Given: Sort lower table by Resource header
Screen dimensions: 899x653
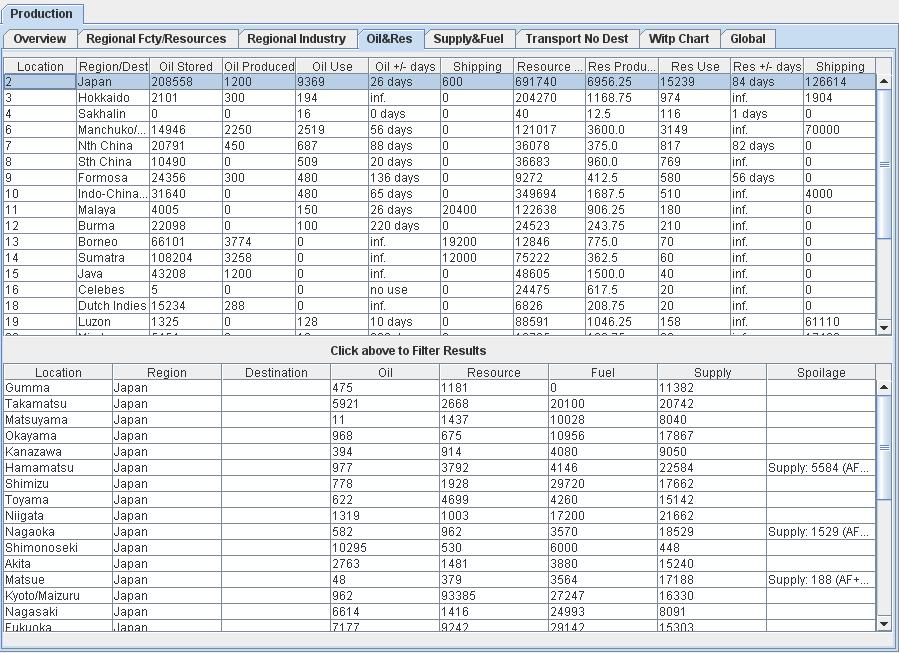Looking at the screenshot, I should click(x=494, y=373).
